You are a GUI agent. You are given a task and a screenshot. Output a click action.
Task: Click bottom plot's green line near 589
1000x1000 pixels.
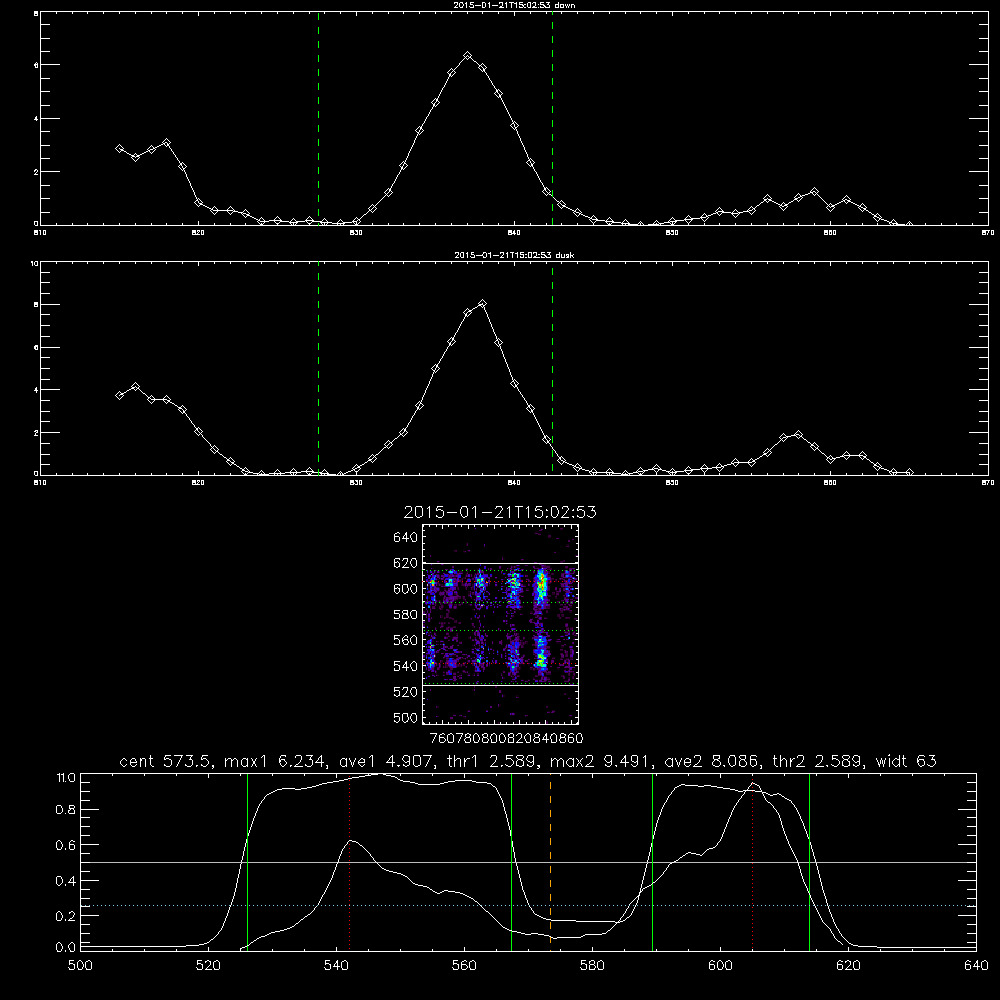click(x=652, y=861)
